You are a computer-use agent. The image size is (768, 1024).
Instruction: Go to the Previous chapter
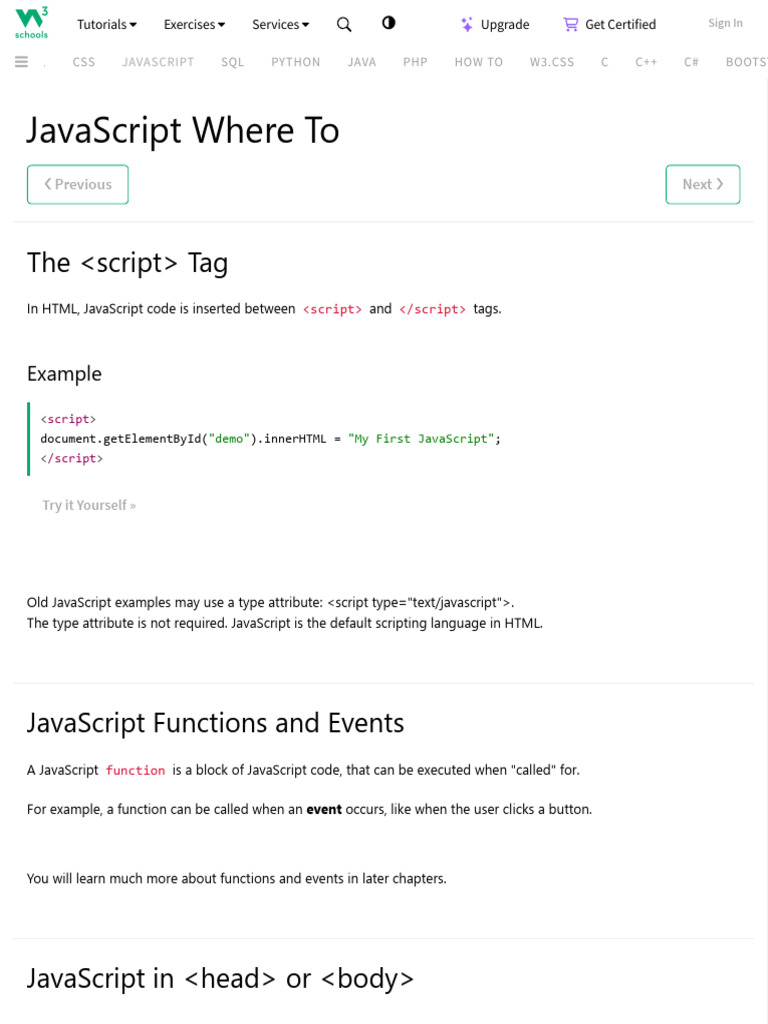[78, 184]
